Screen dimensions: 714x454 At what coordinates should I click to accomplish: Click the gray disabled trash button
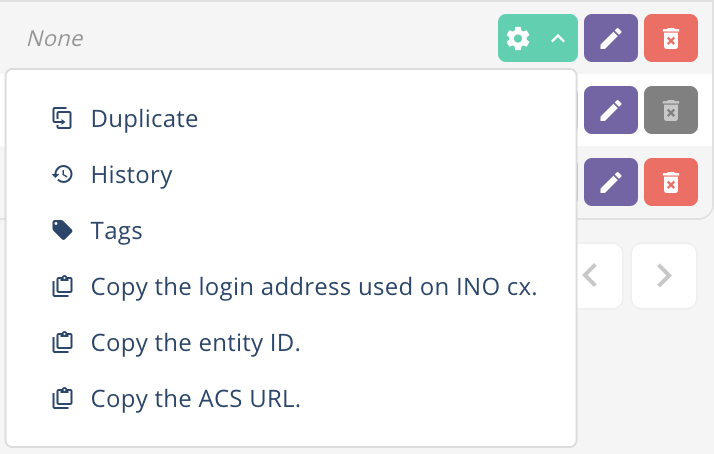[671, 111]
